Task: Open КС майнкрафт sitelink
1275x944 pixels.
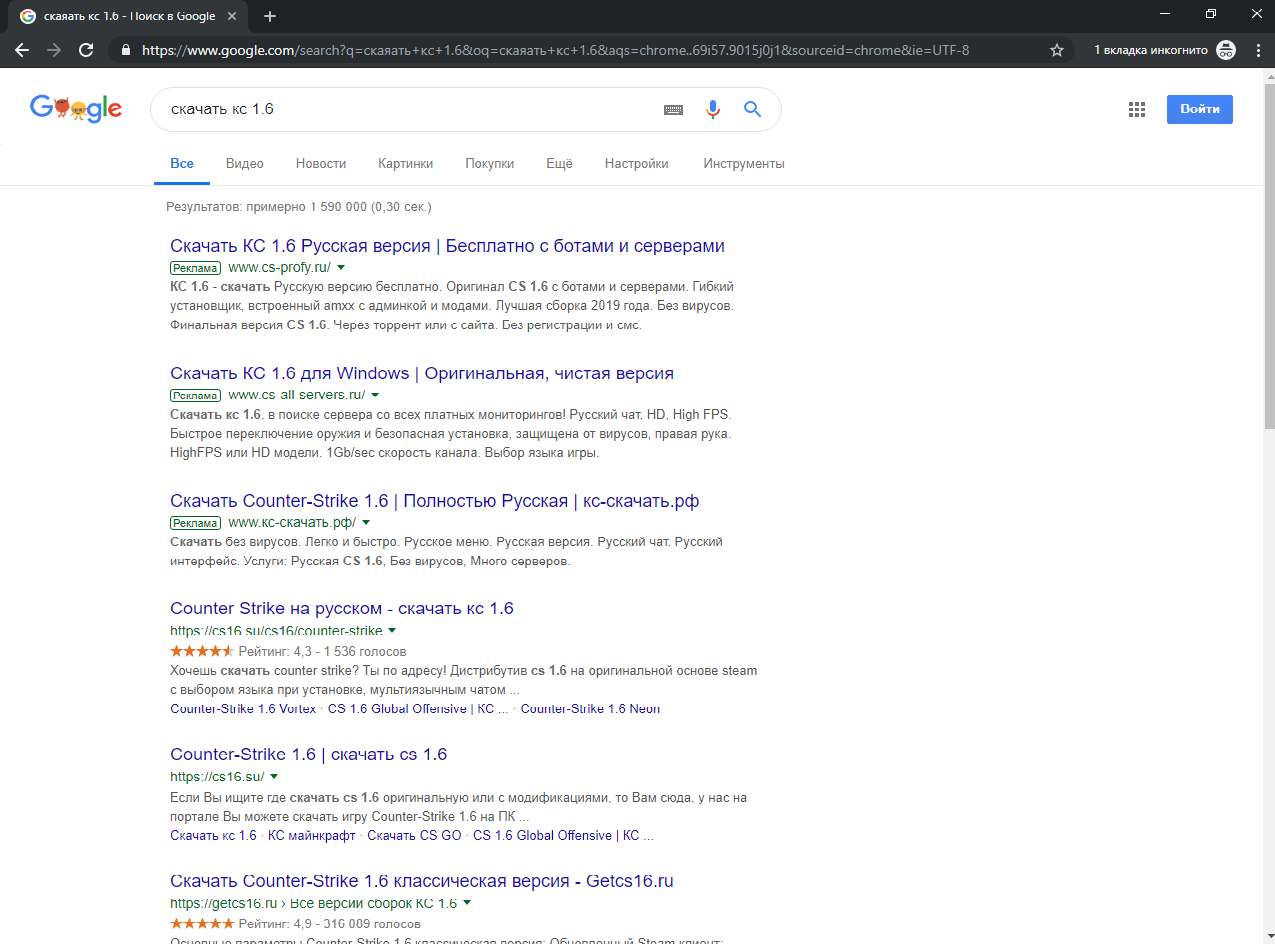Action: coord(312,836)
